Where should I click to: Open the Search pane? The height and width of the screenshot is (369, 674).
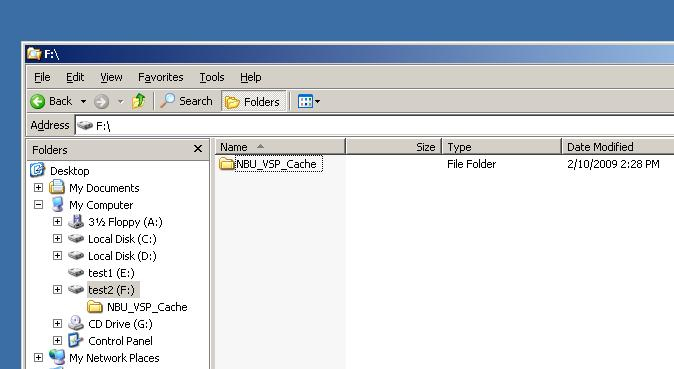187,101
